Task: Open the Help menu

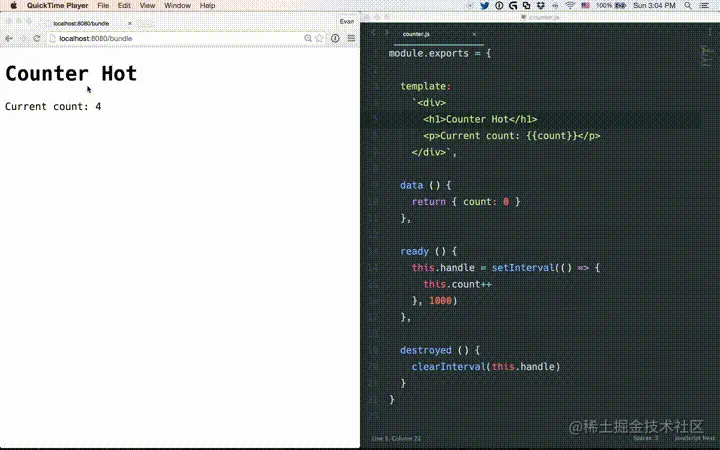Action: tap(208, 6)
